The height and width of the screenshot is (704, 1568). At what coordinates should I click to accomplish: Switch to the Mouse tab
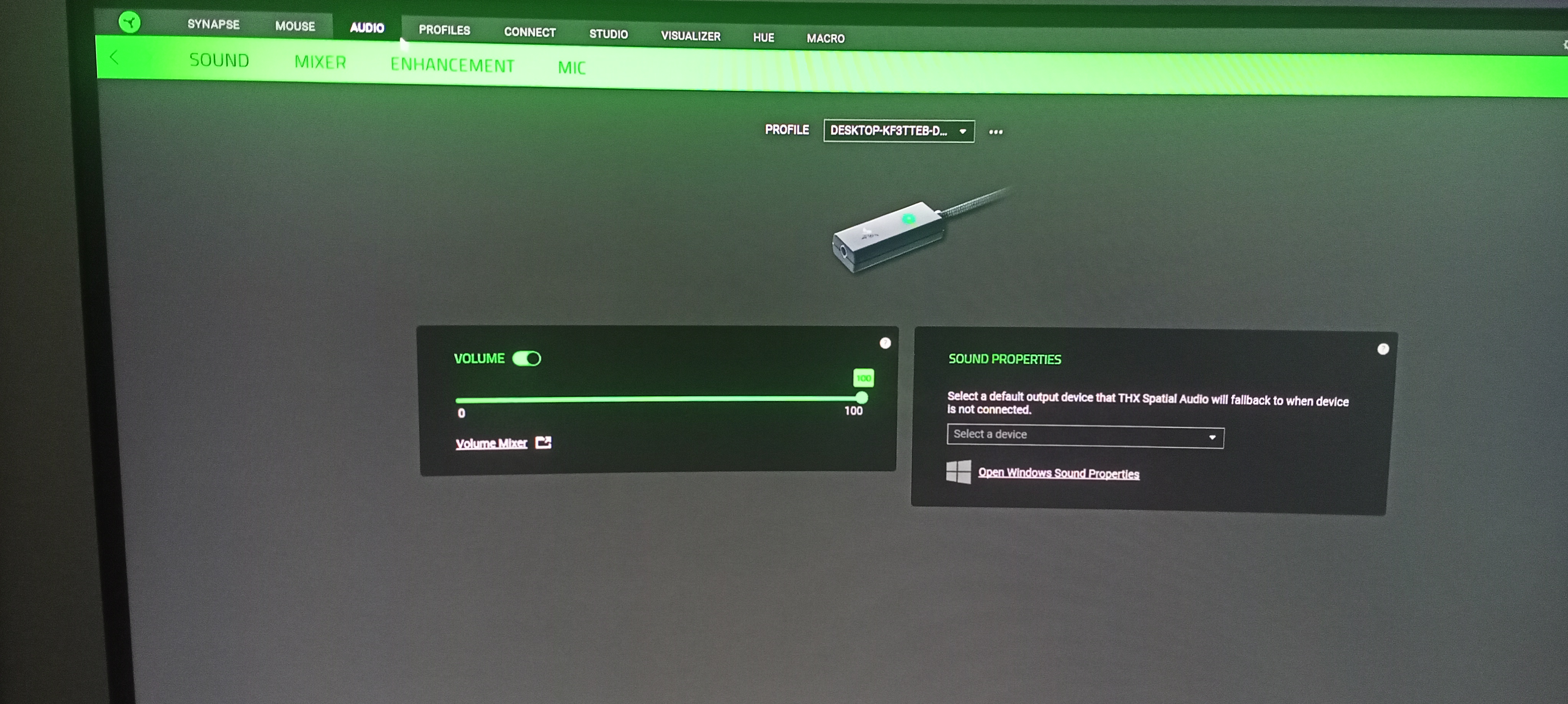pyautogui.click(x=295, y=26)
